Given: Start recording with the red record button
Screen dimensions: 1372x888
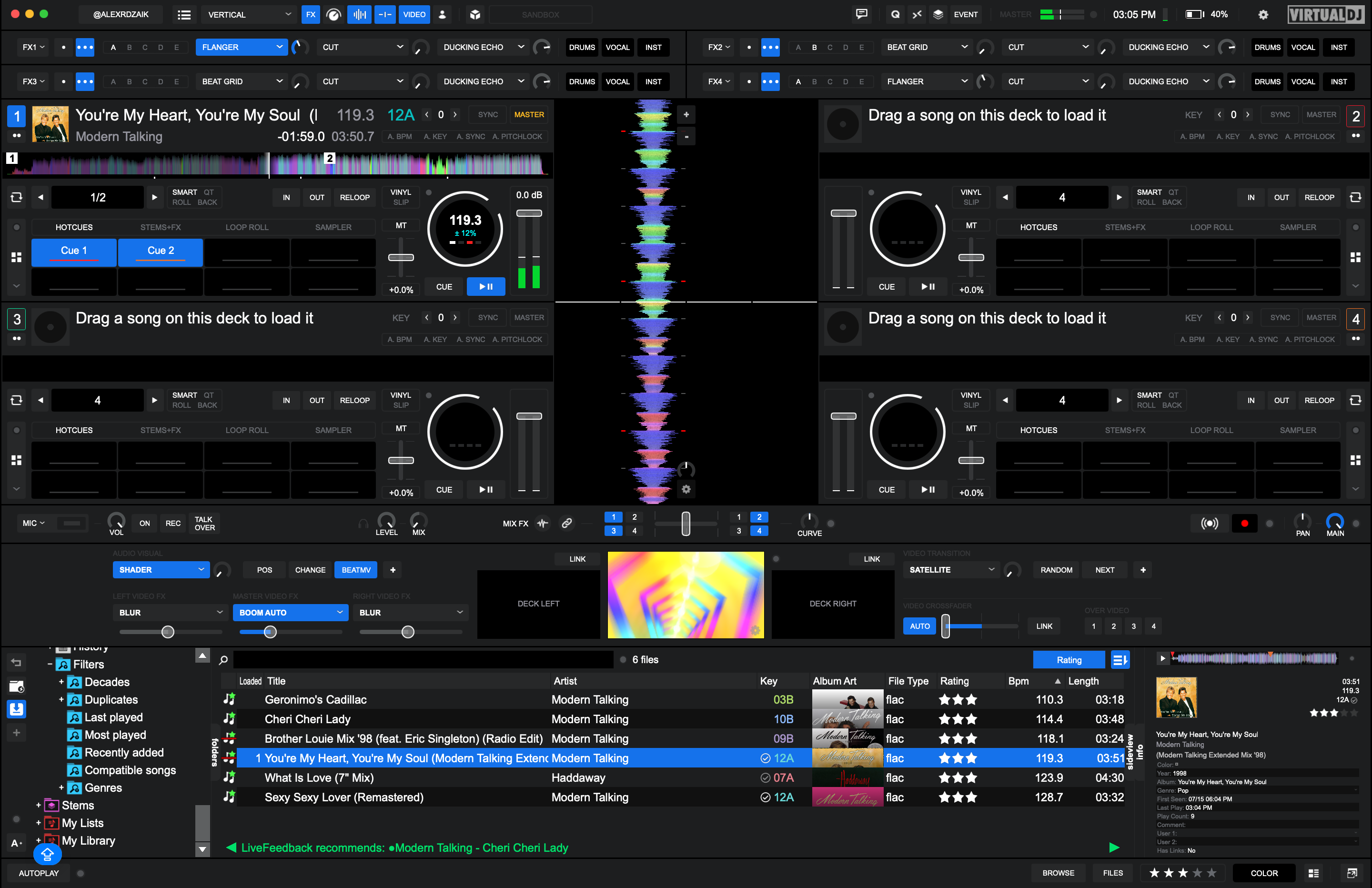Looking at the screenshot, I should 1244,523.
